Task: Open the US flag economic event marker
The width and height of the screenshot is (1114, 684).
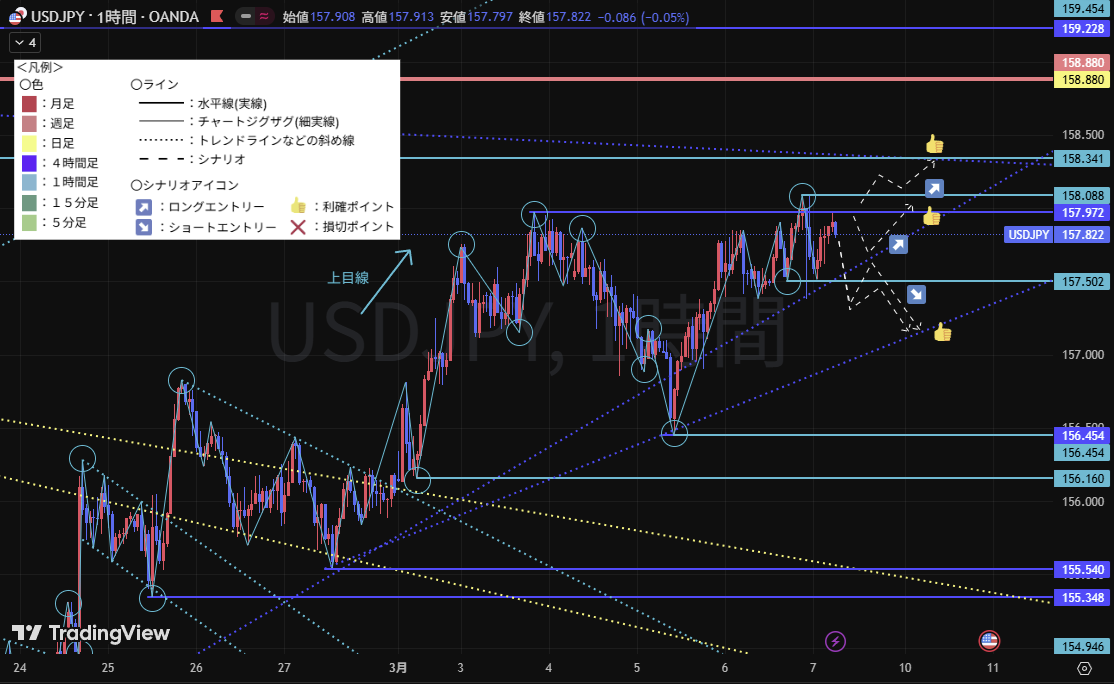Action: 989,641
